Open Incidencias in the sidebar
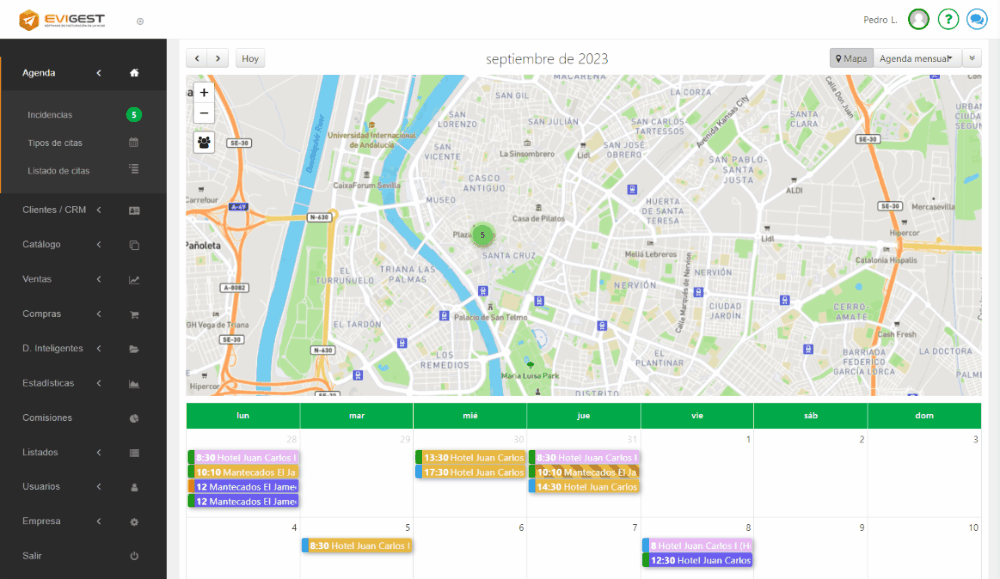The height and width of the screenshot is (579, 1000). click(50, 115)
